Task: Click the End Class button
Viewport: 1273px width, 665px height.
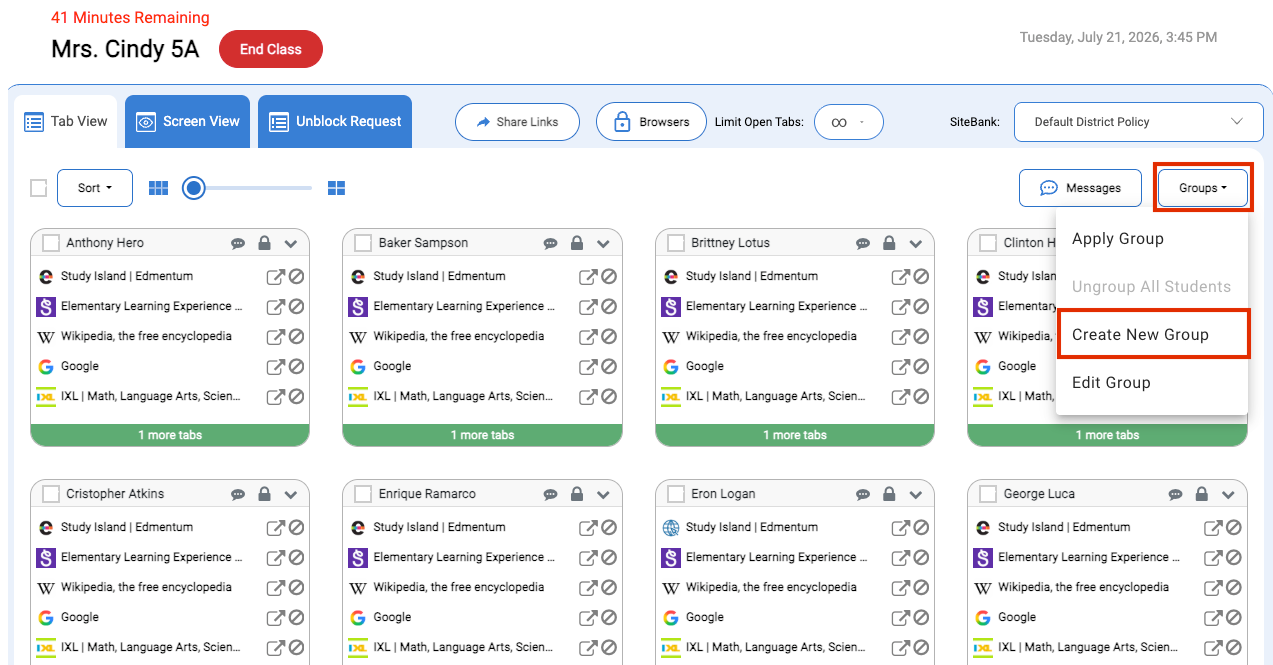Action: 271,49
